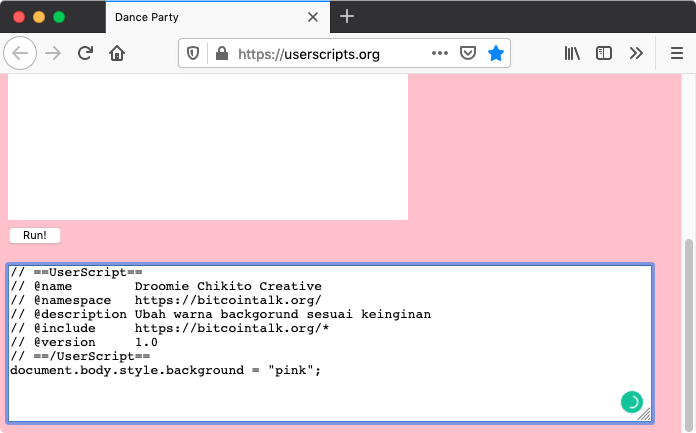Expand the toolbar overflow chevrons
The width and height of the screenshot is (696, 433).
tap(636, 53)
